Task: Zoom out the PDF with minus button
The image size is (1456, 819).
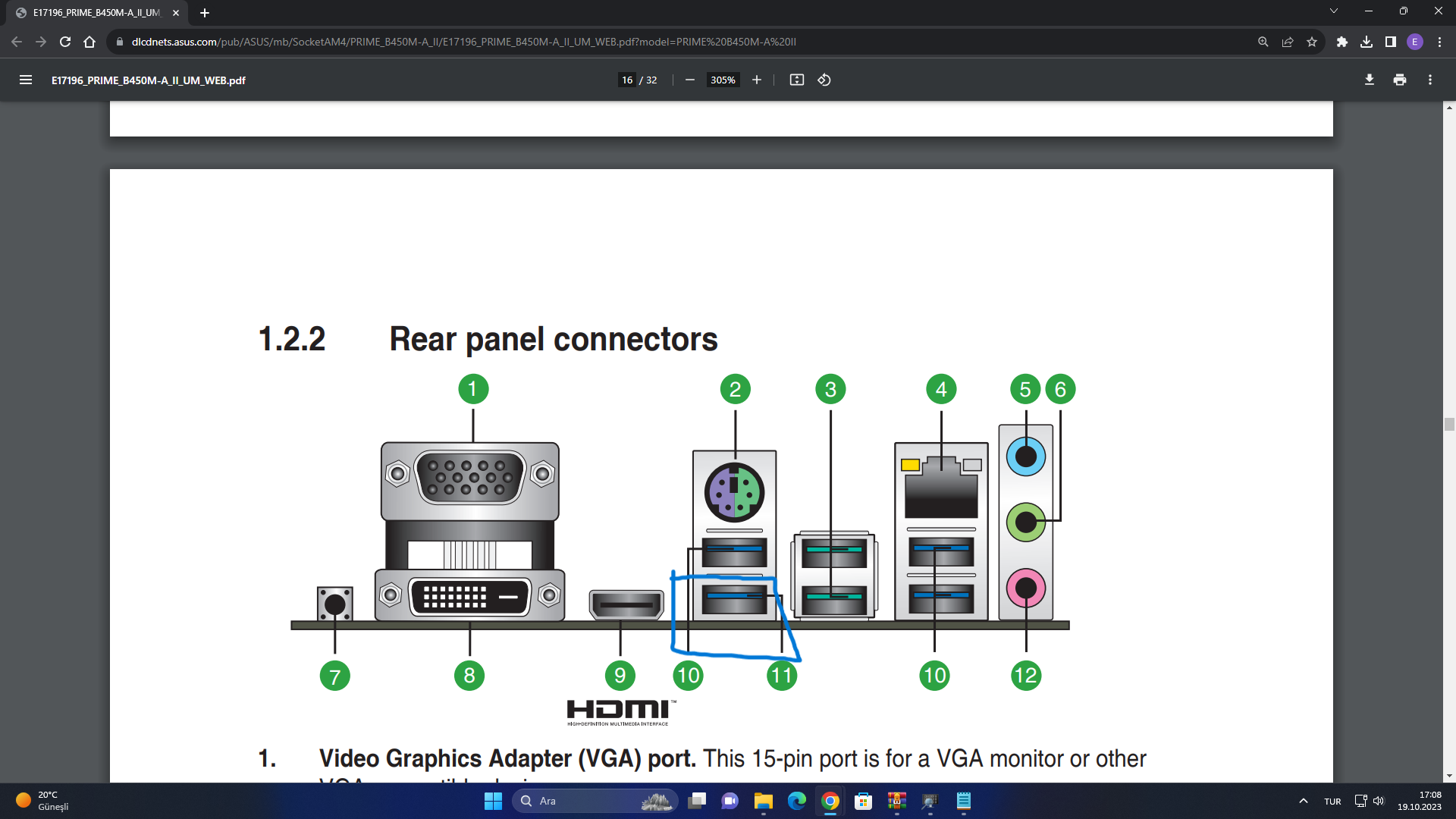Action: coord(689,80)
